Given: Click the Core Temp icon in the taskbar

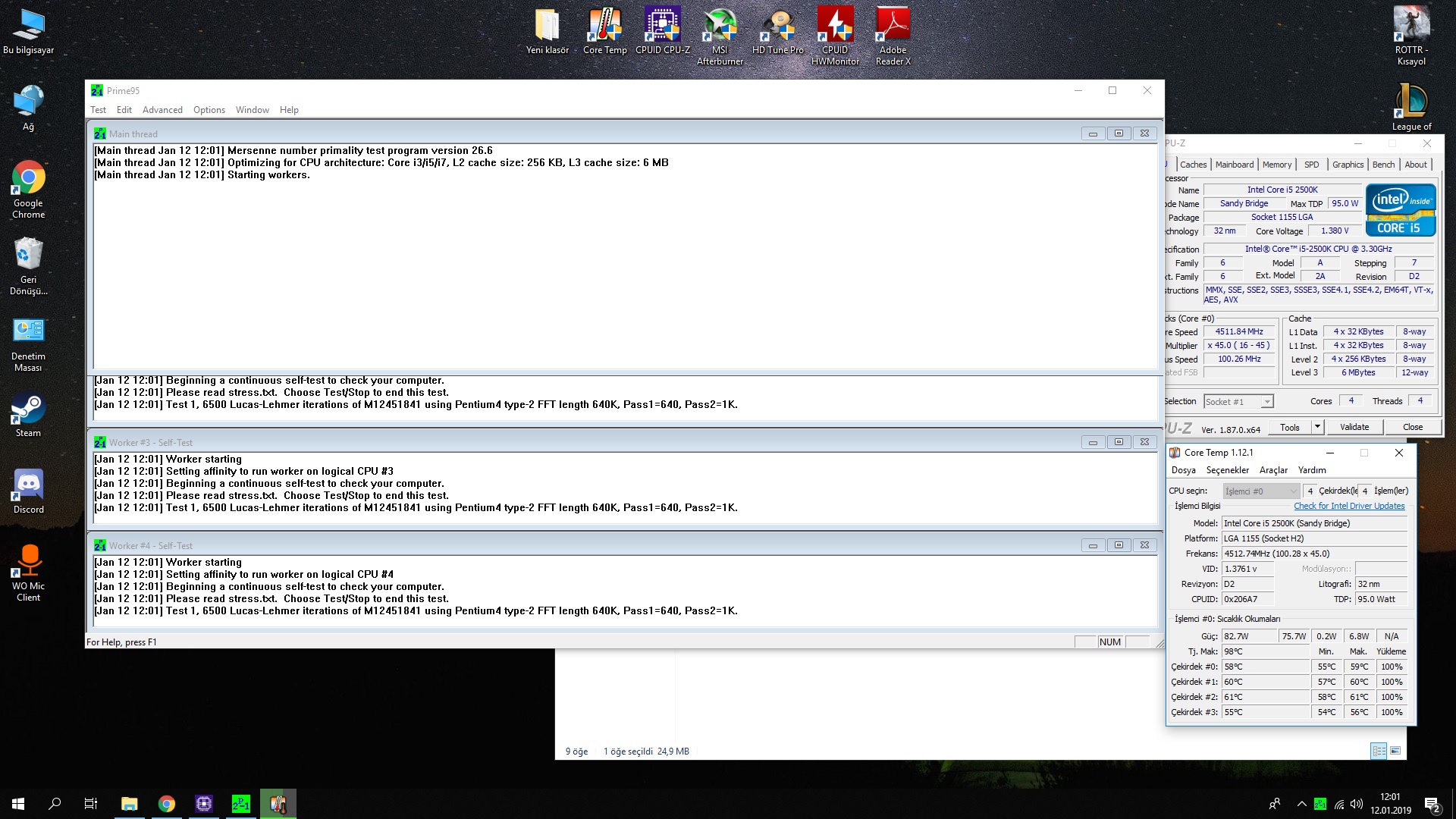Looking at the screenshot, I should coord(278,804).
